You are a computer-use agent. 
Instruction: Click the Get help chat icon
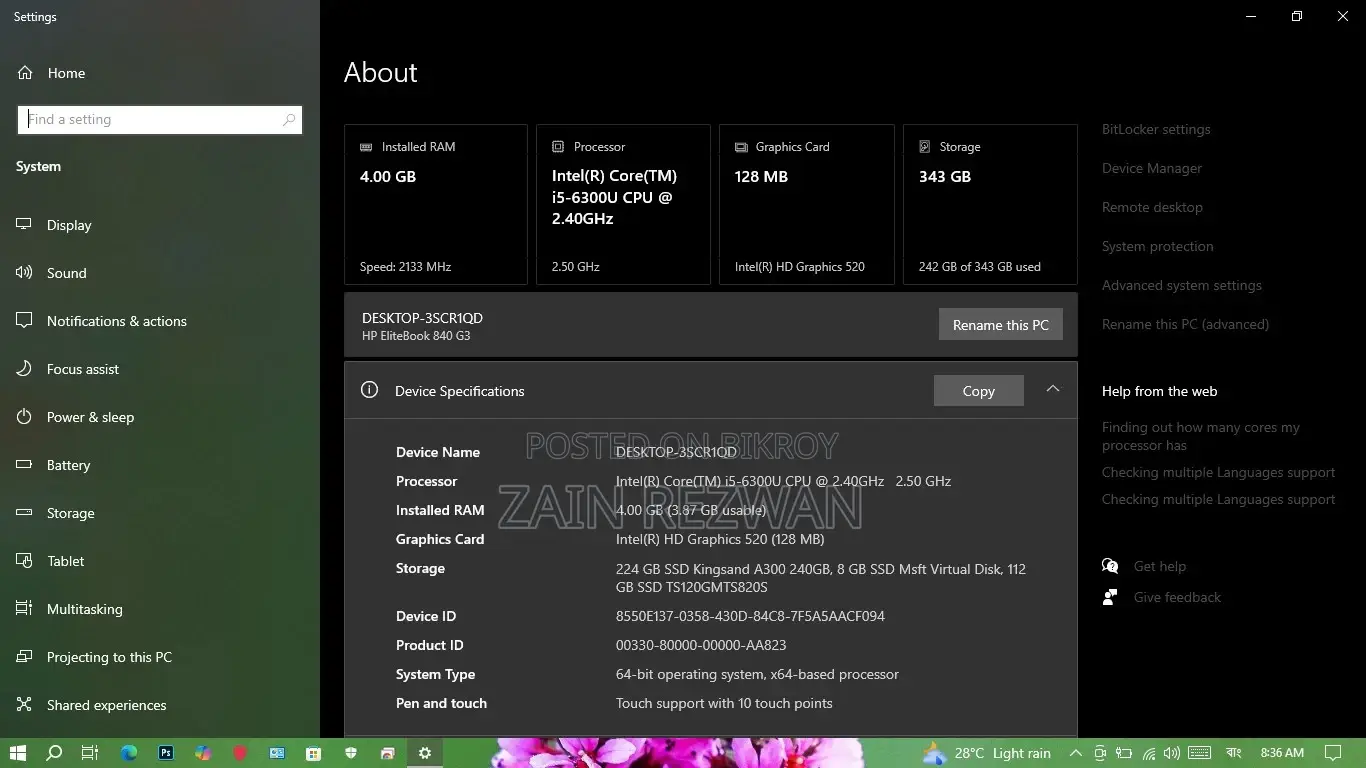[1110, 566]
